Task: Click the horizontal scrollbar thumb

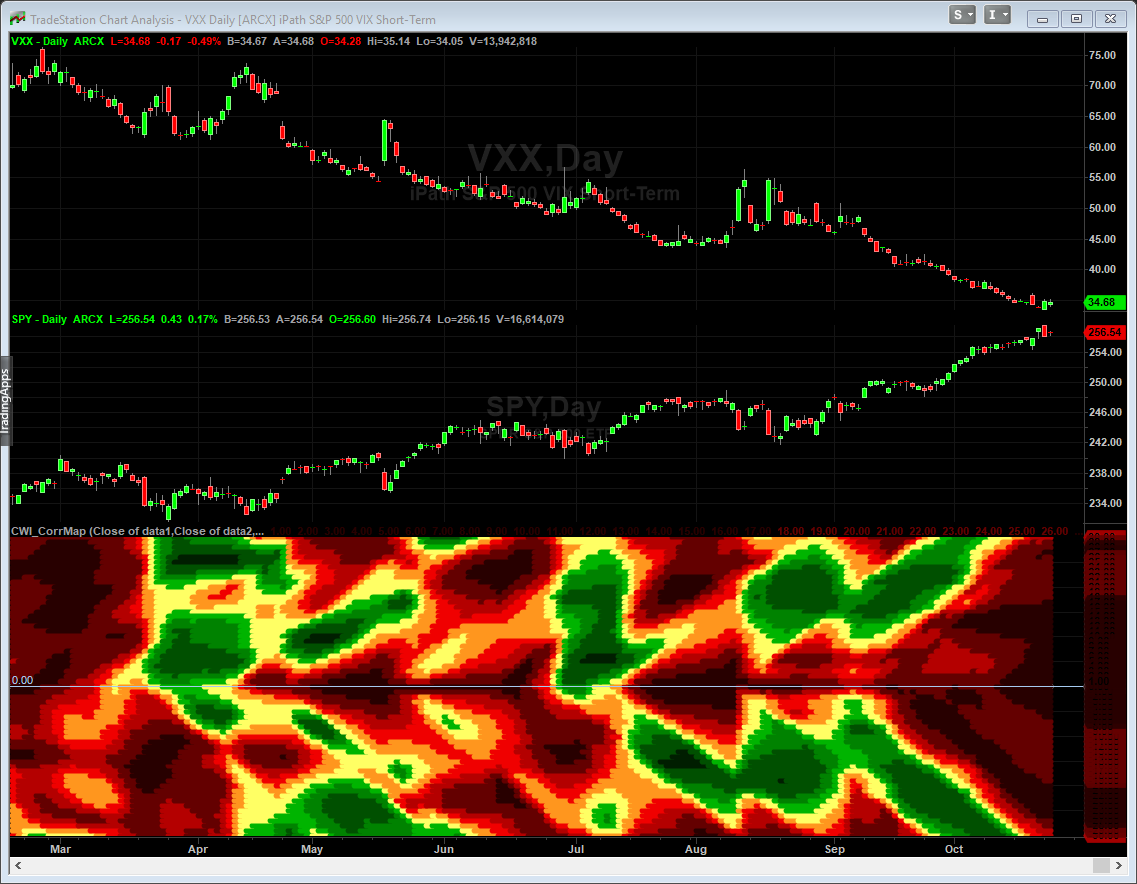Action: point(1101,865)
